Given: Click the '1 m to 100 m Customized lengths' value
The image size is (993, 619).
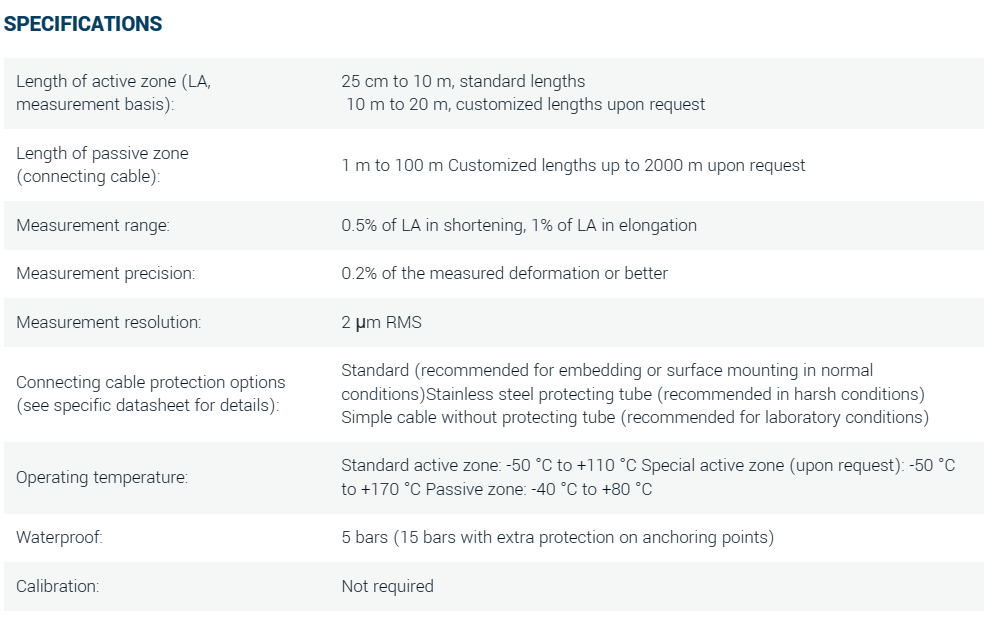Looking at the screenshot, I should click(573, 165).
